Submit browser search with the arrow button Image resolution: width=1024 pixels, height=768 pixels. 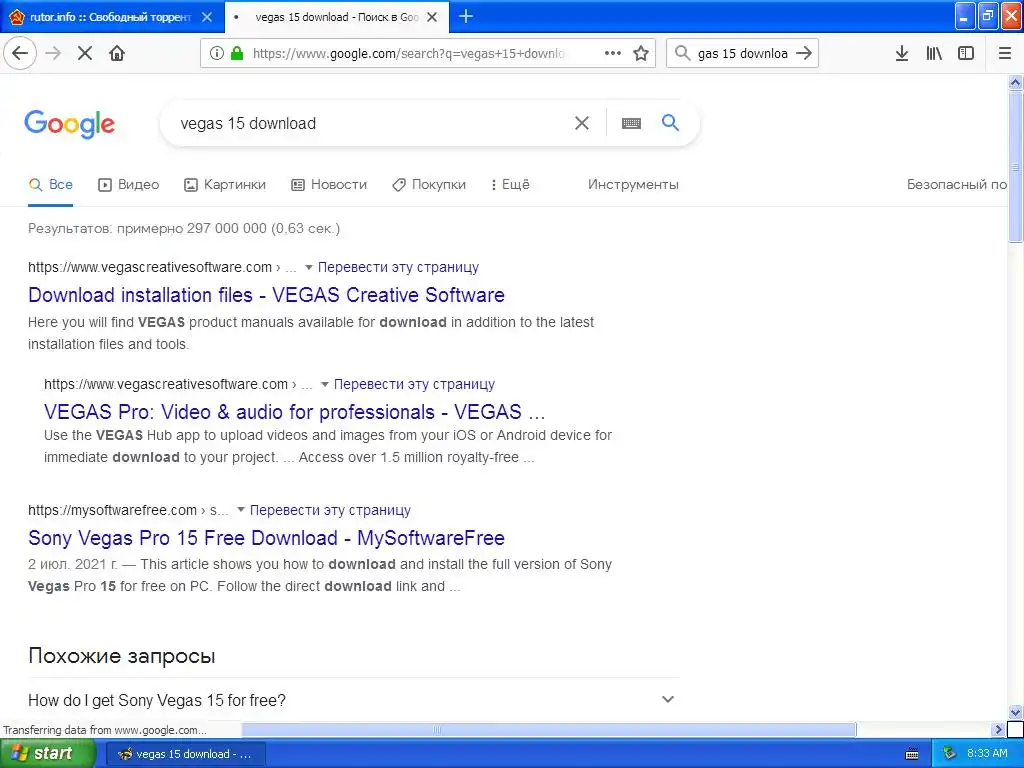pos(804,53)
